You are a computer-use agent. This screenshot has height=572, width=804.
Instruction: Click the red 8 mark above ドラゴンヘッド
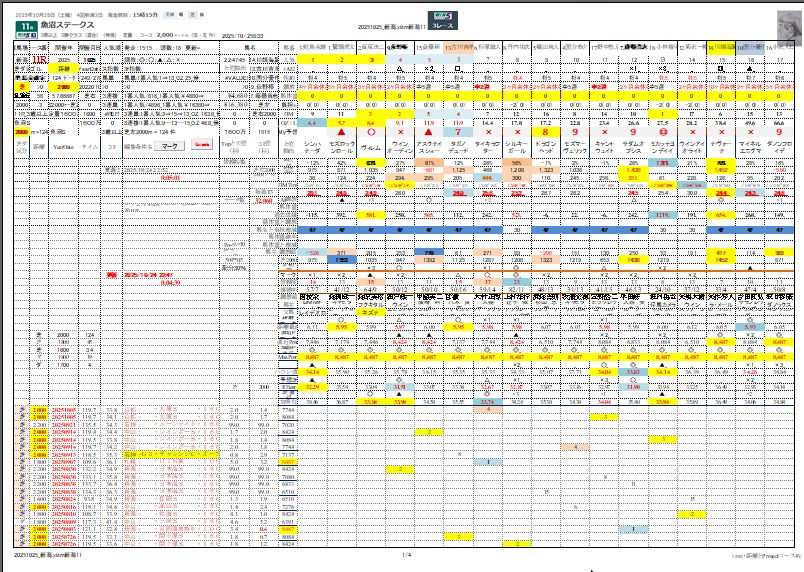pos(545,132)
